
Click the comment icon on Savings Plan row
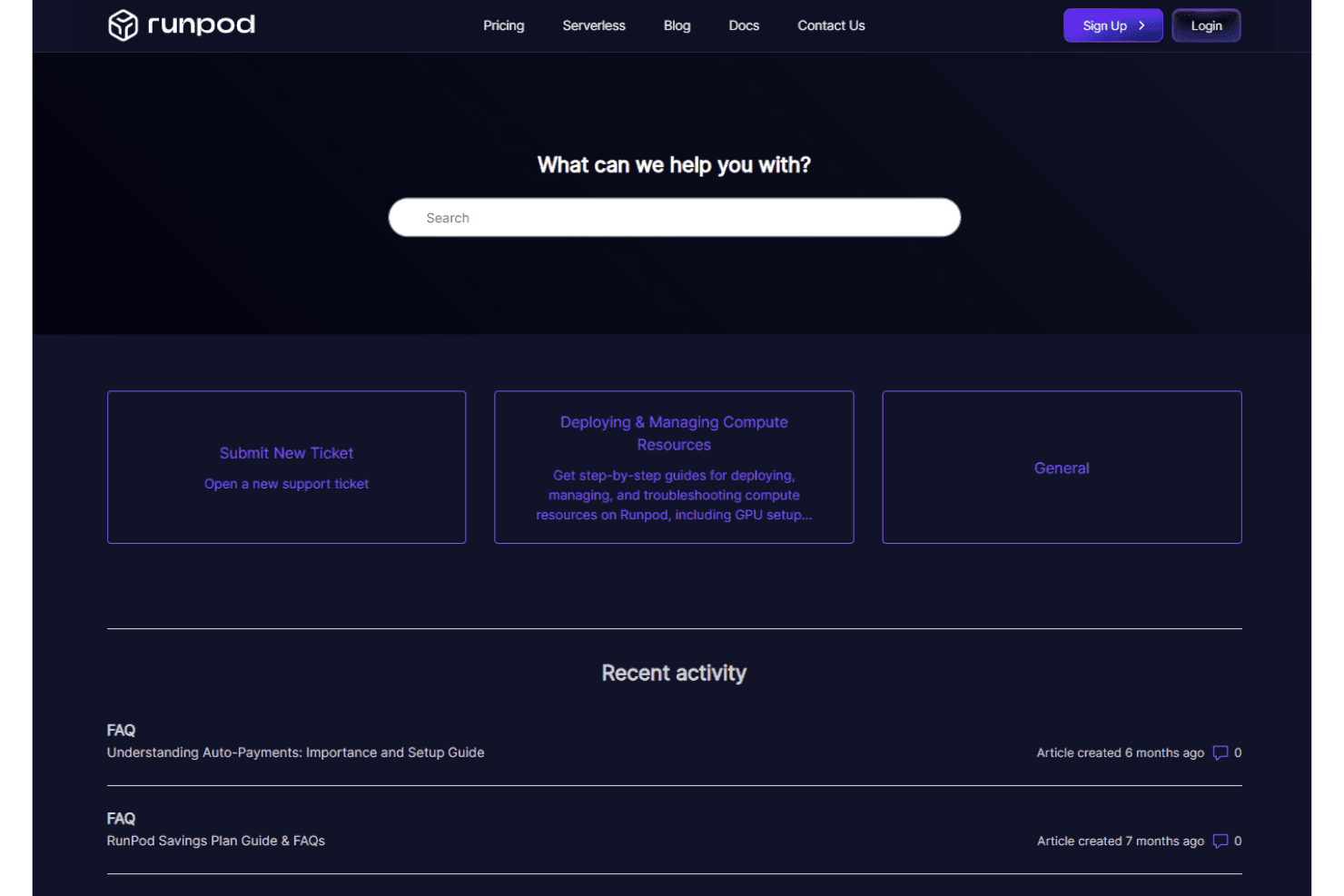click(1220, 841)
